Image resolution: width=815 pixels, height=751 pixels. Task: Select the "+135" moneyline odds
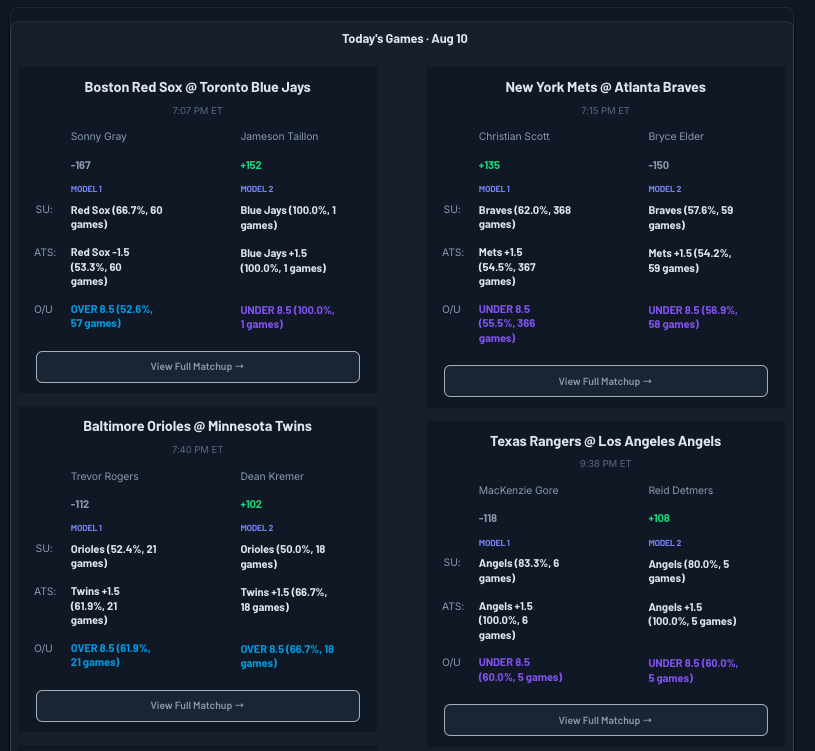point(489,165)
